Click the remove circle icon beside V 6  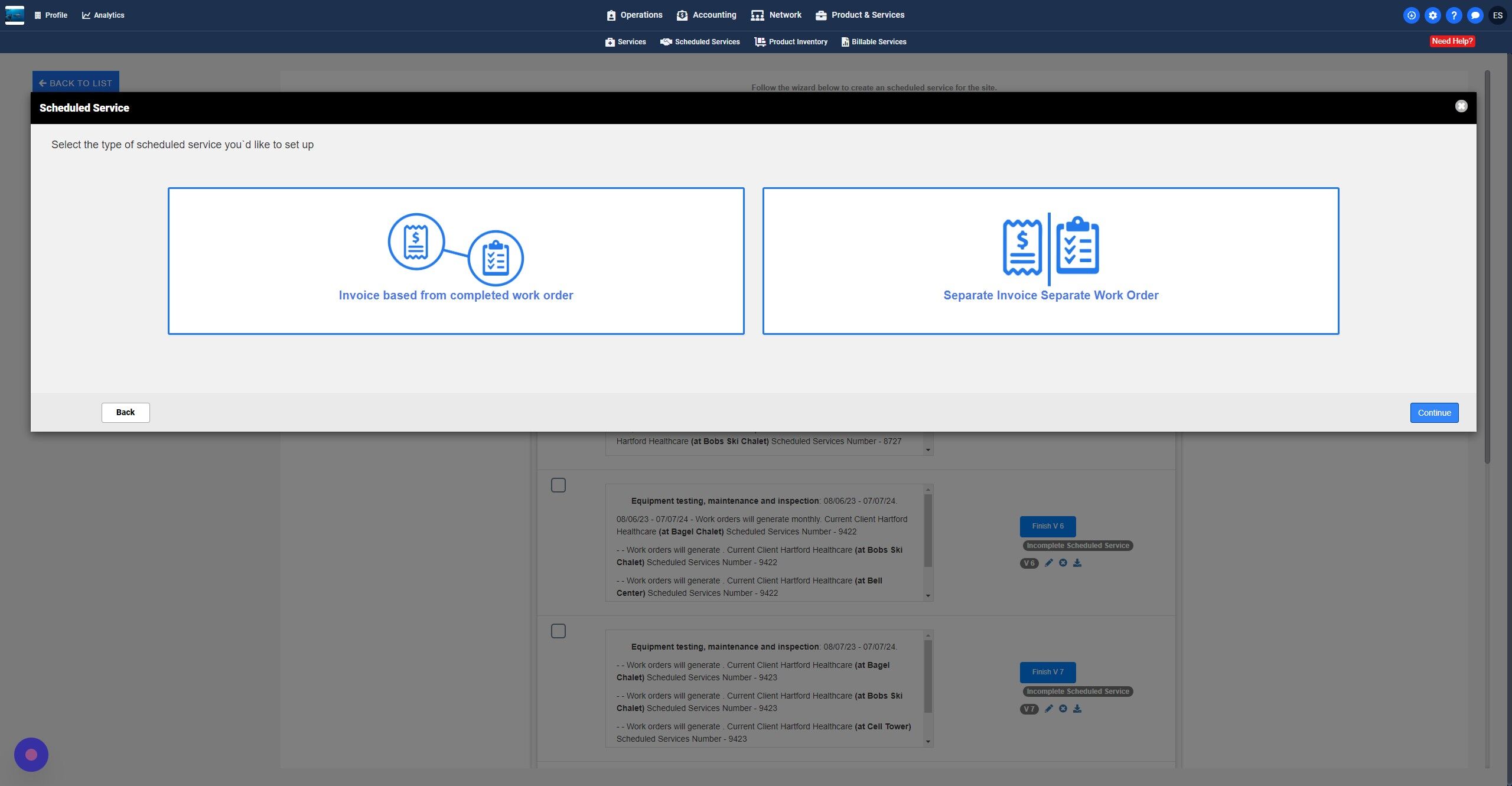click(x=1063, y=563)
